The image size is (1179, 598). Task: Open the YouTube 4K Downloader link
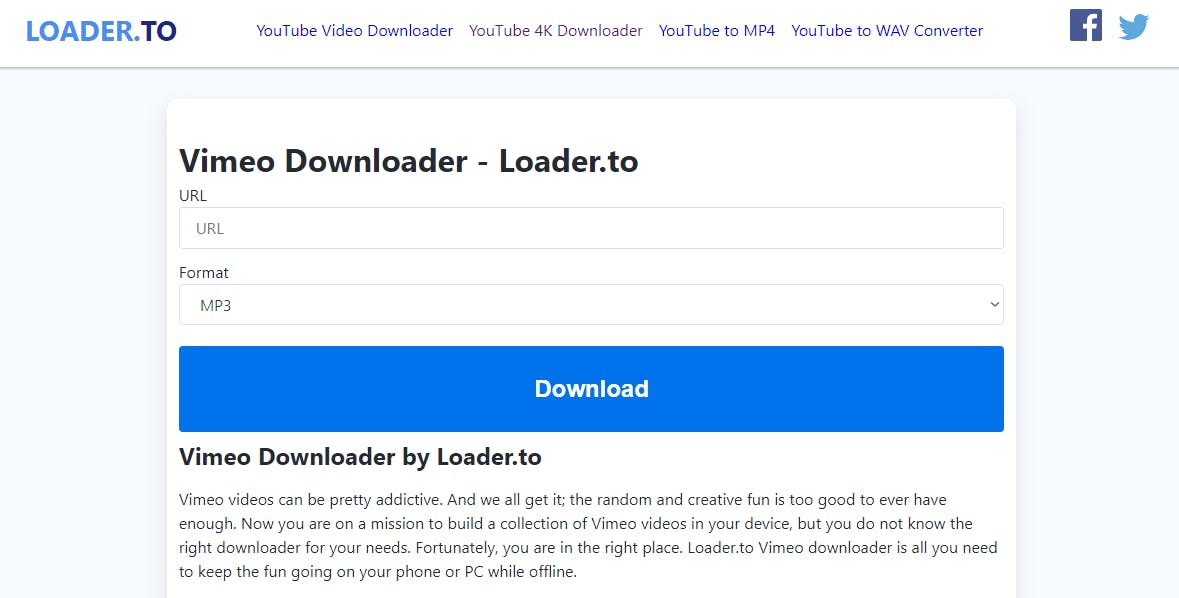click(556, 31)
